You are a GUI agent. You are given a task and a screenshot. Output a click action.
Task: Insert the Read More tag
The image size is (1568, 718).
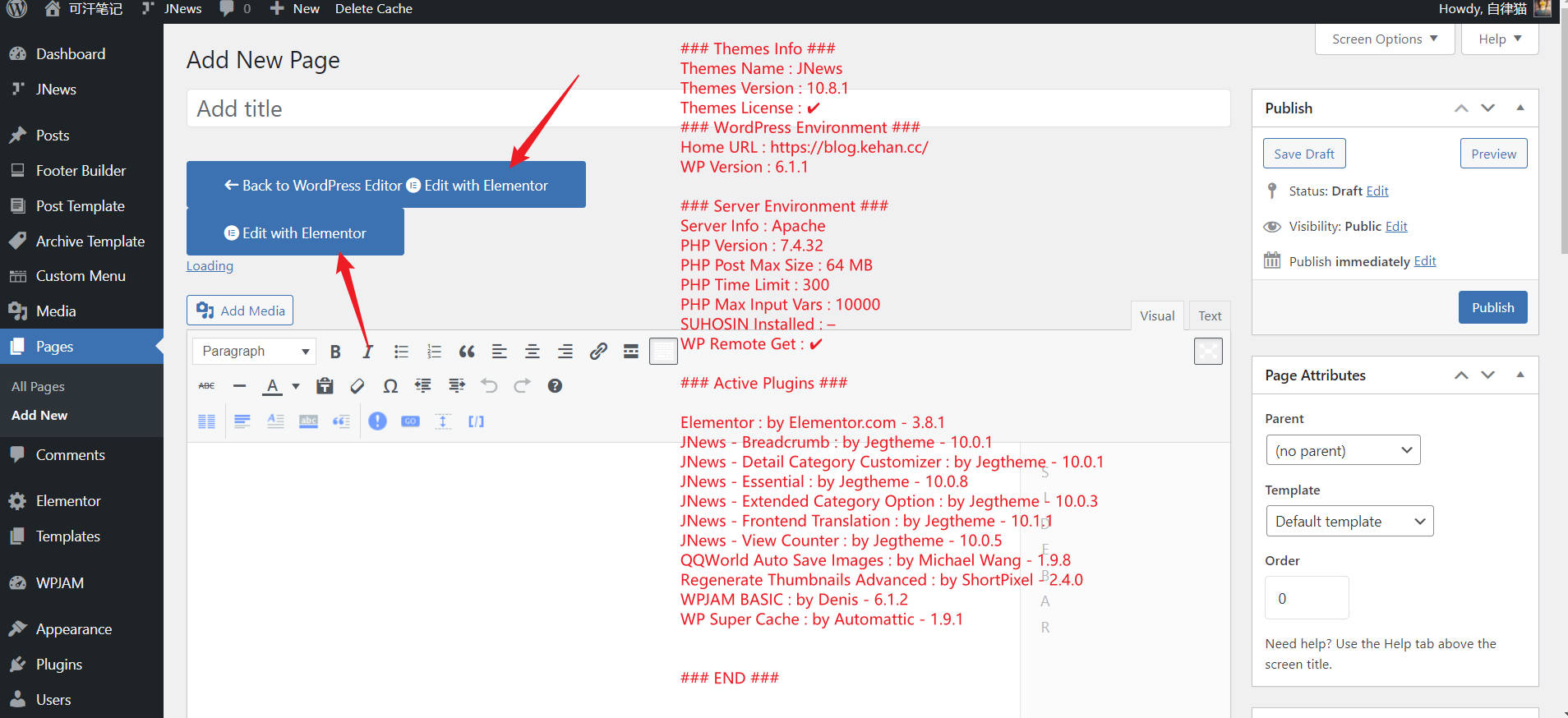(x=631, y=352)
